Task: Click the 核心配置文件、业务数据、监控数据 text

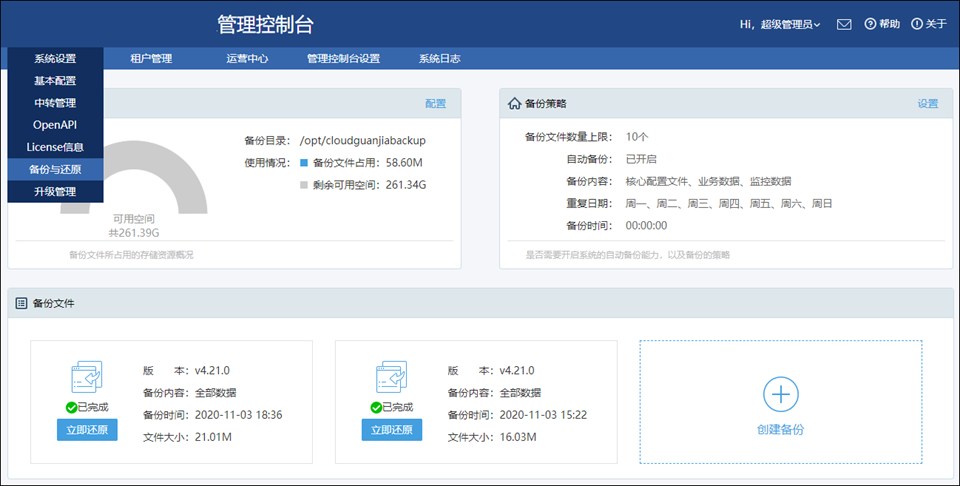Action: (708, 181)
